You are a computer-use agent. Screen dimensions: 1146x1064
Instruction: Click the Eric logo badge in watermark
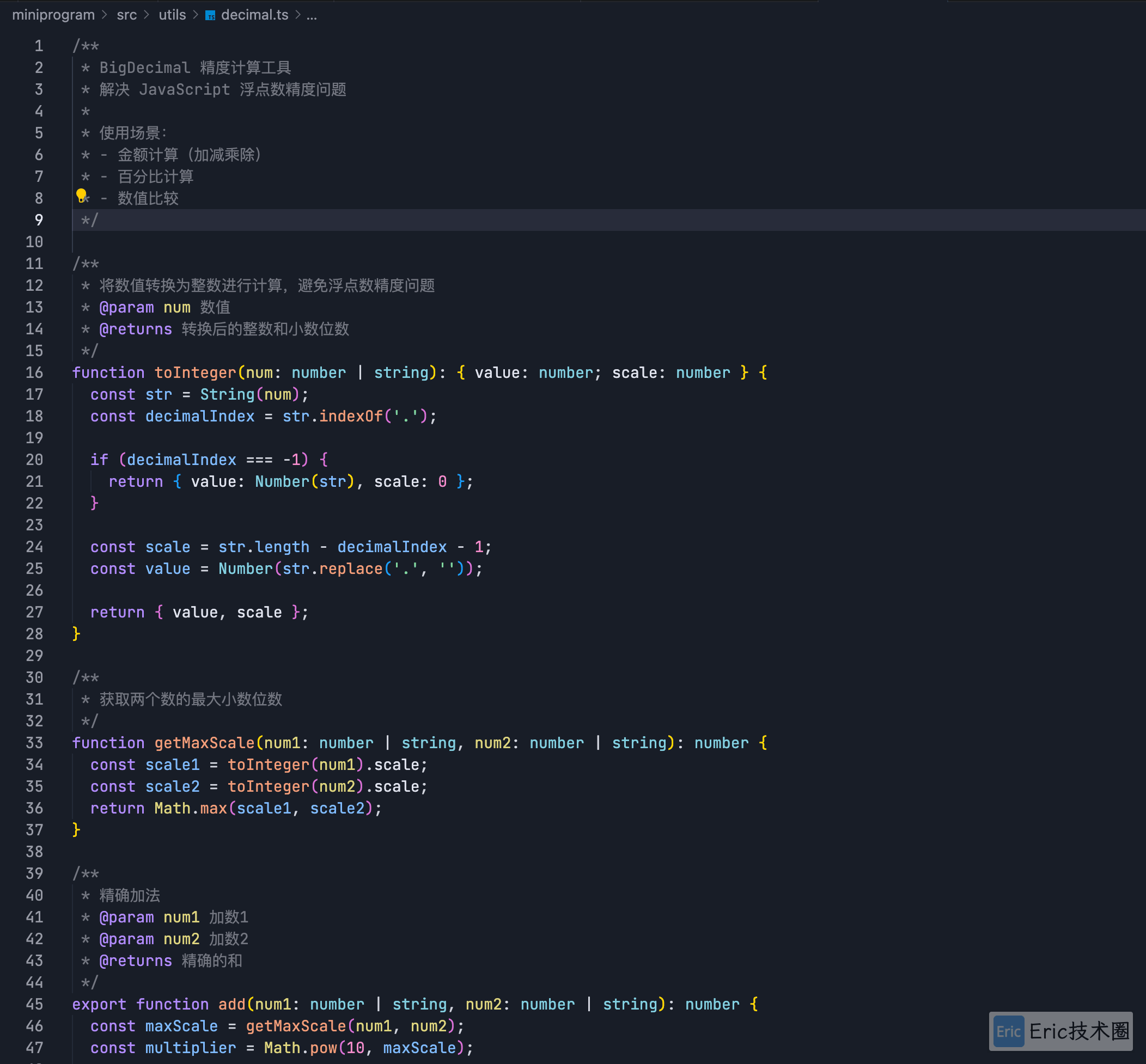coord(1008,1031)
